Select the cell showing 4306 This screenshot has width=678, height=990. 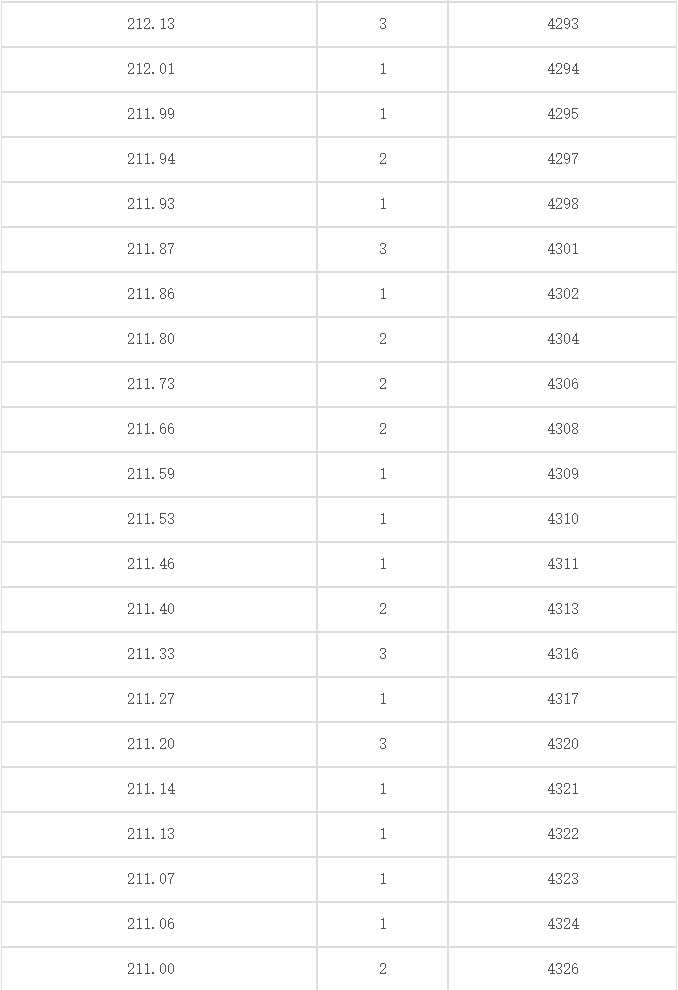pos(563,384)
